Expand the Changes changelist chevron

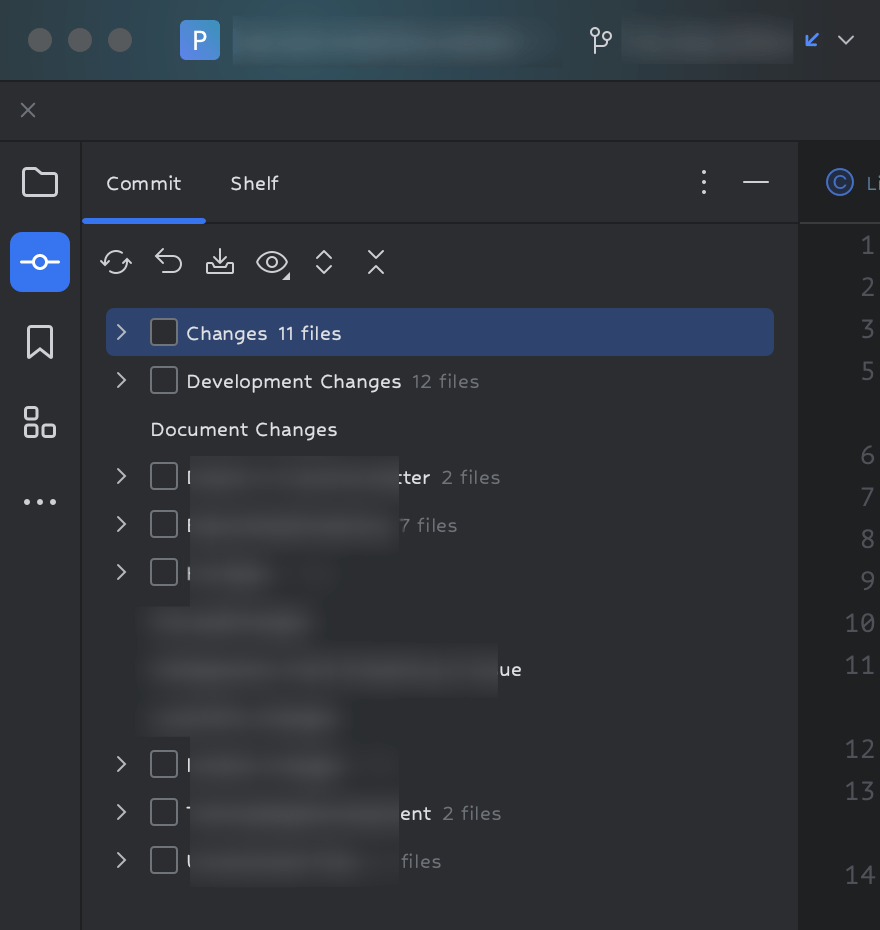[x=121, y=332]
